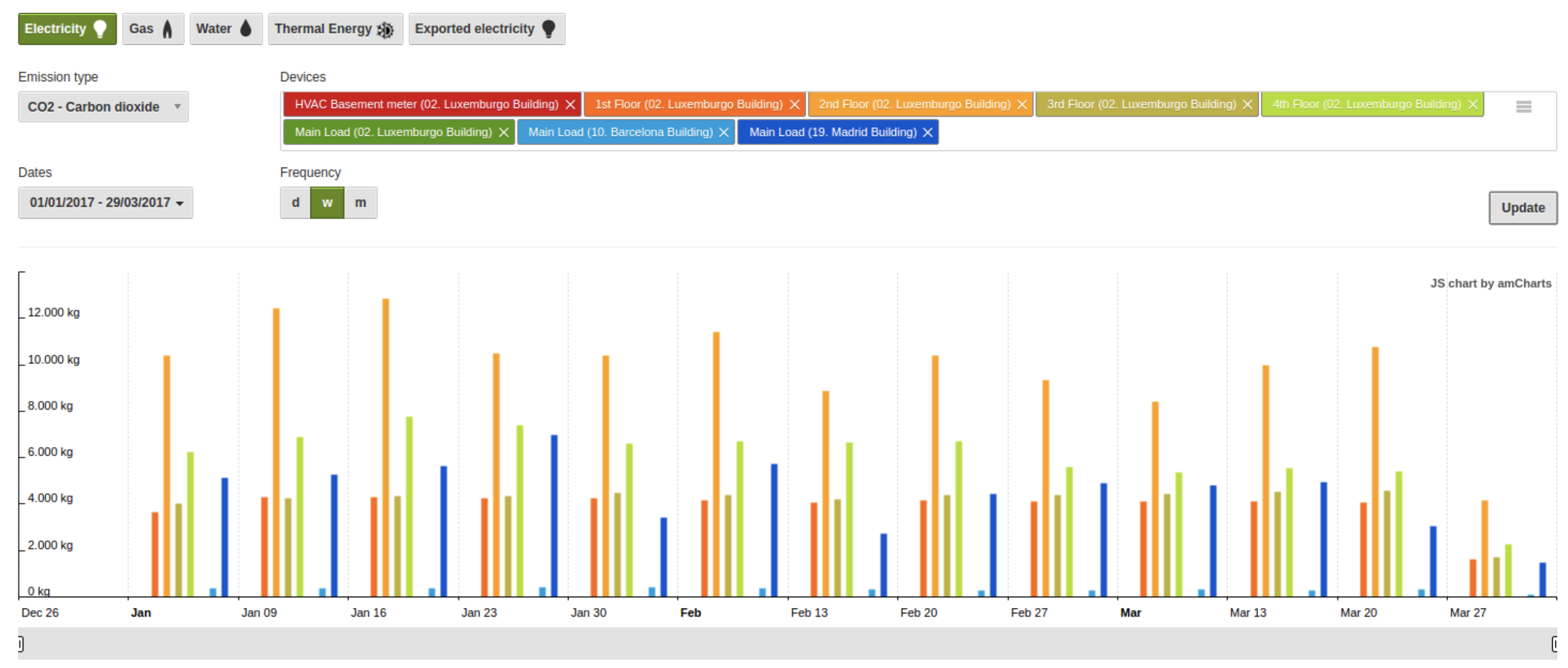Switch to the Thermal Energy tab
The height and width of the screenshot is (668, 1568).
pos(335,29)
